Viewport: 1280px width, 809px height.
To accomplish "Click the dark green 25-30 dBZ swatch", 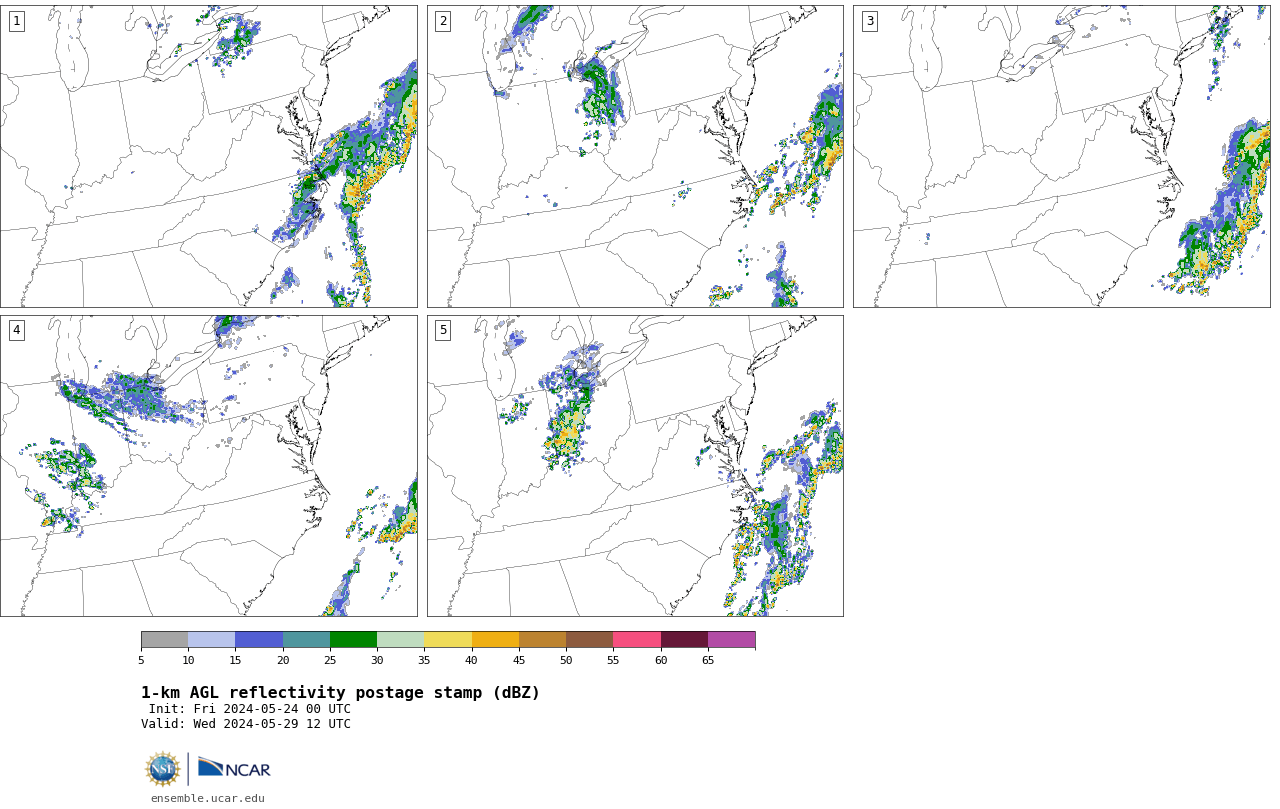I will (353, 640).
